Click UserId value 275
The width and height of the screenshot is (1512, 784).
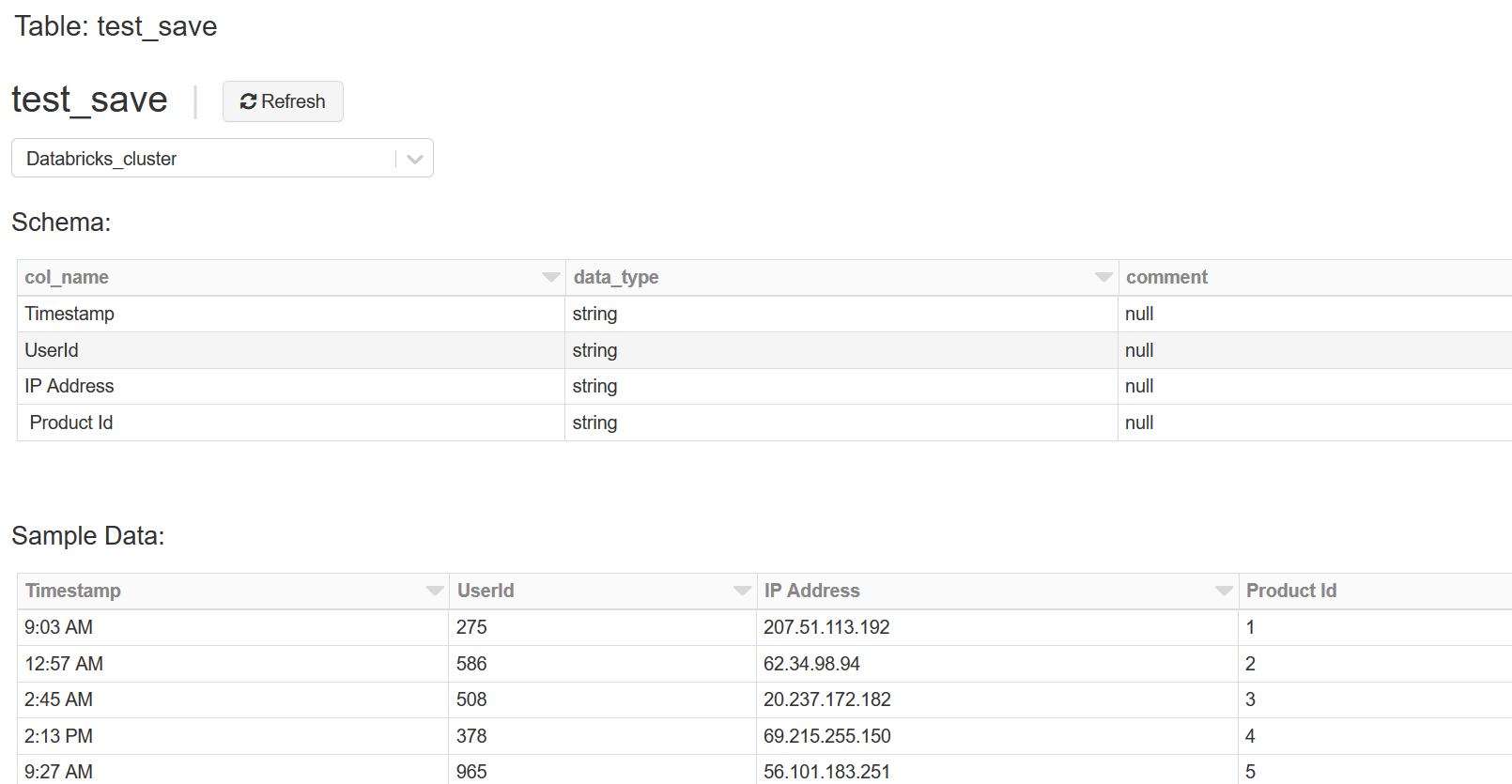(x=471, y=627)
